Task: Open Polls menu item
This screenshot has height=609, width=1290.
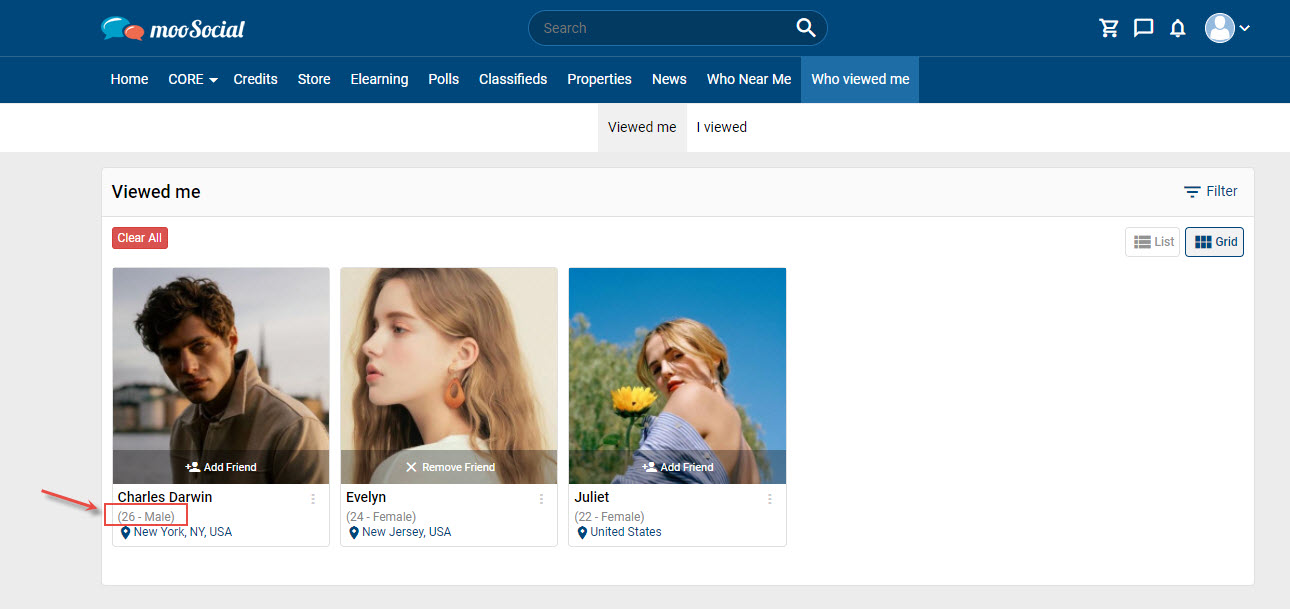Action: coord(443,79)
